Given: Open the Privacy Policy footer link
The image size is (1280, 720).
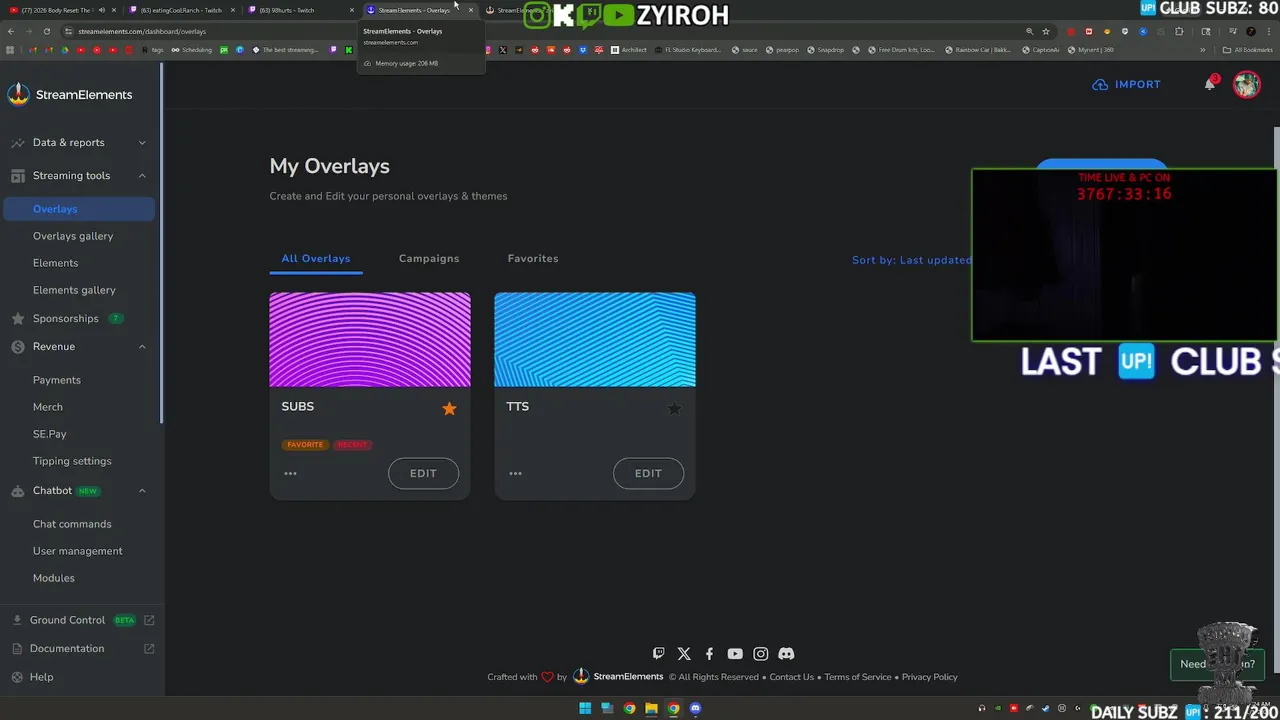Looking at the screenshot, I should (930, 677).
